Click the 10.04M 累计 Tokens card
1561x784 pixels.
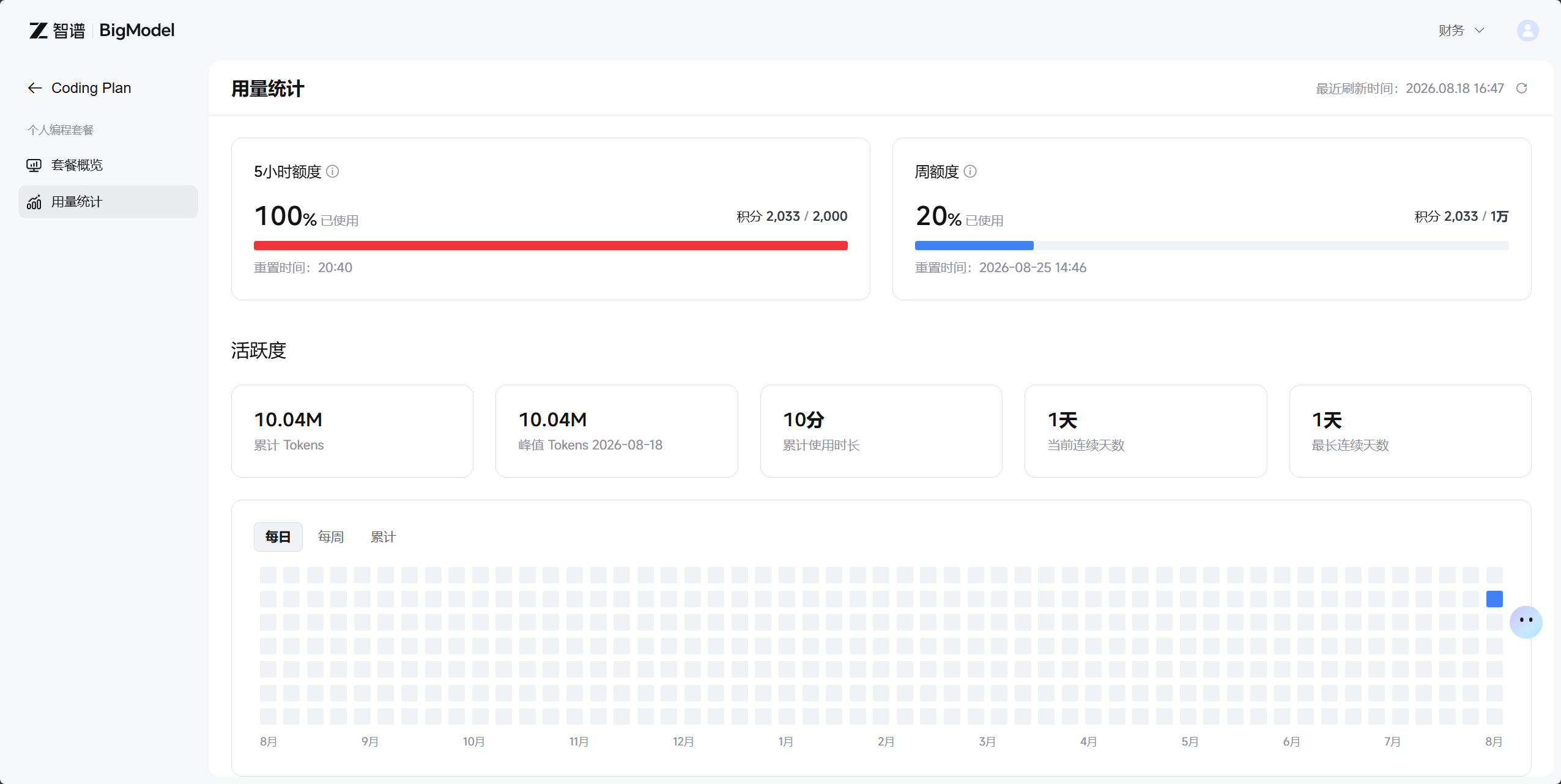coord(352,431)
